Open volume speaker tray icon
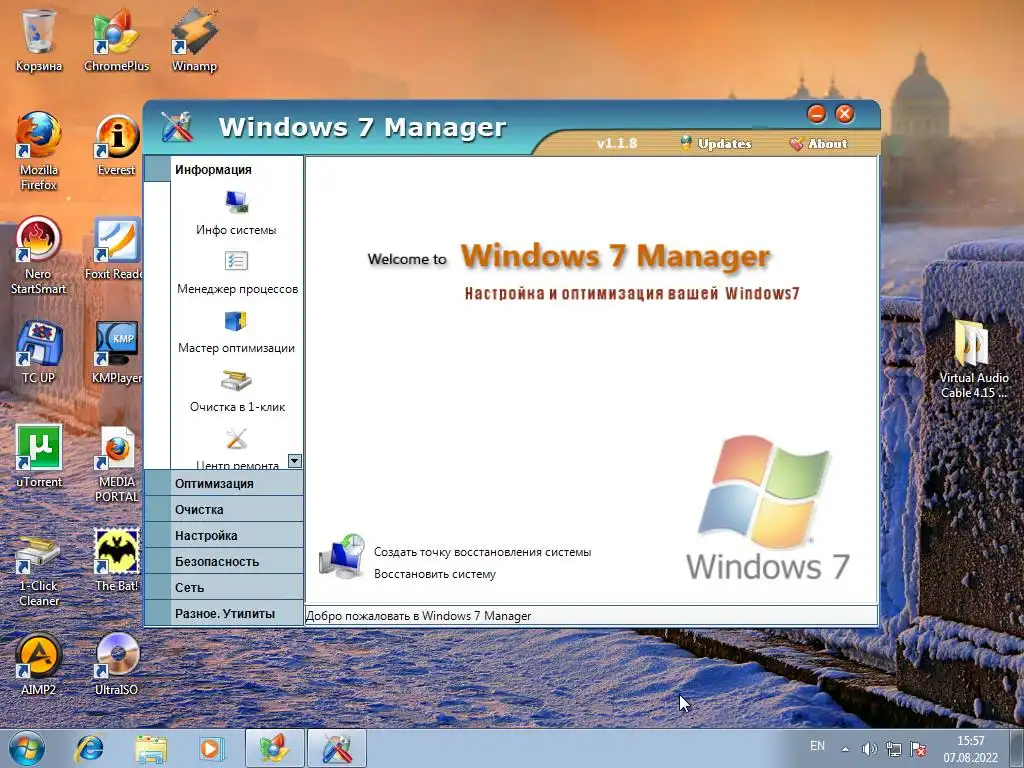 tap(869, 749)
